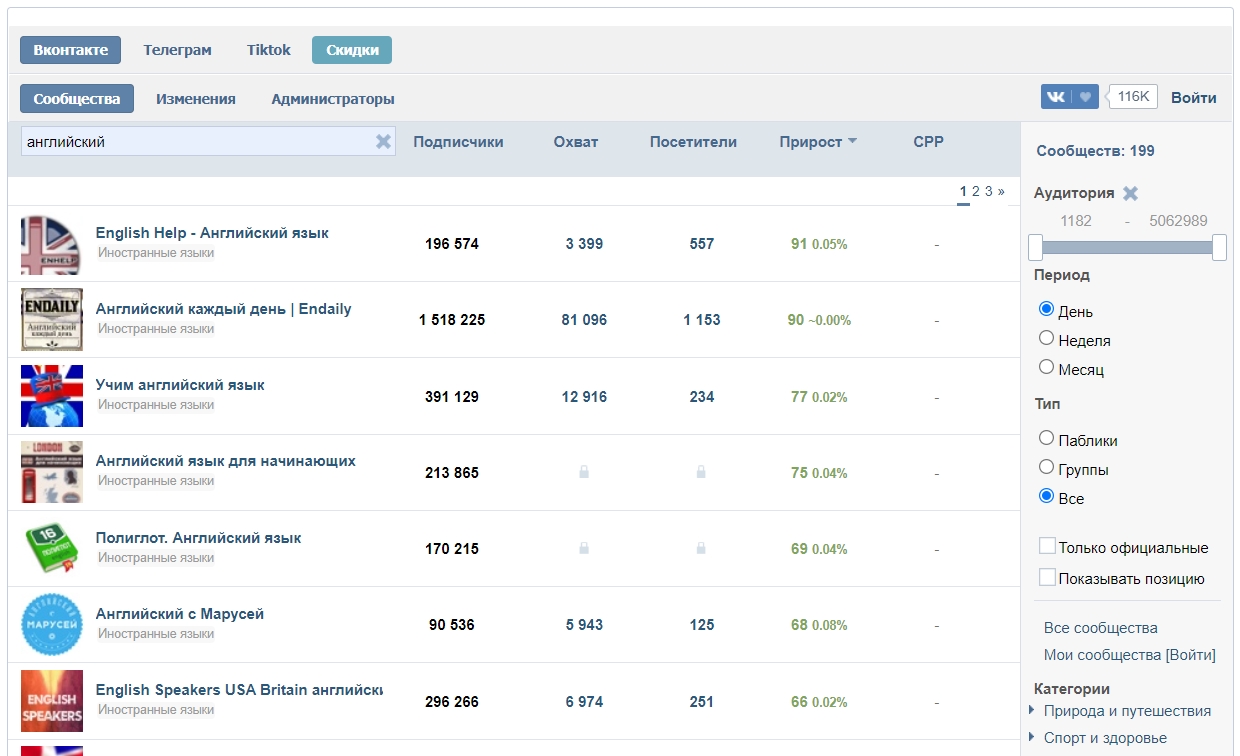Tick the Показывать позицию checkbox
The height and width of the screenshot is (756, 1240).
click(x=1047, y=577)
